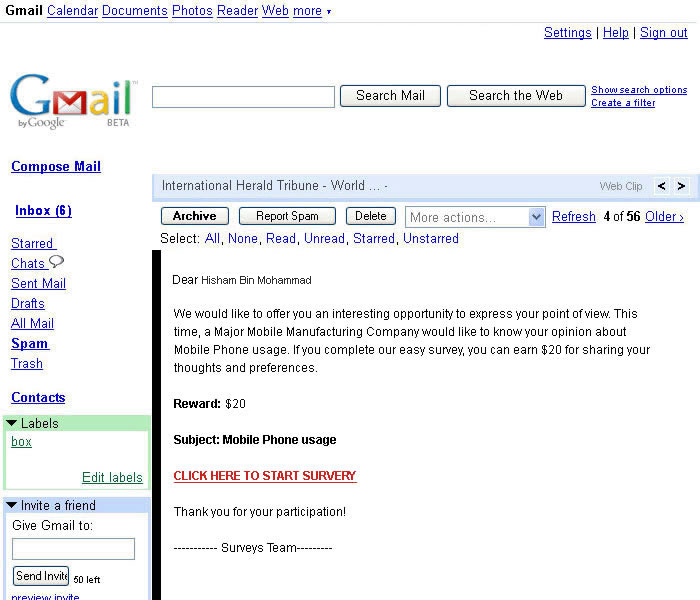Select Unread messages link

324,238
